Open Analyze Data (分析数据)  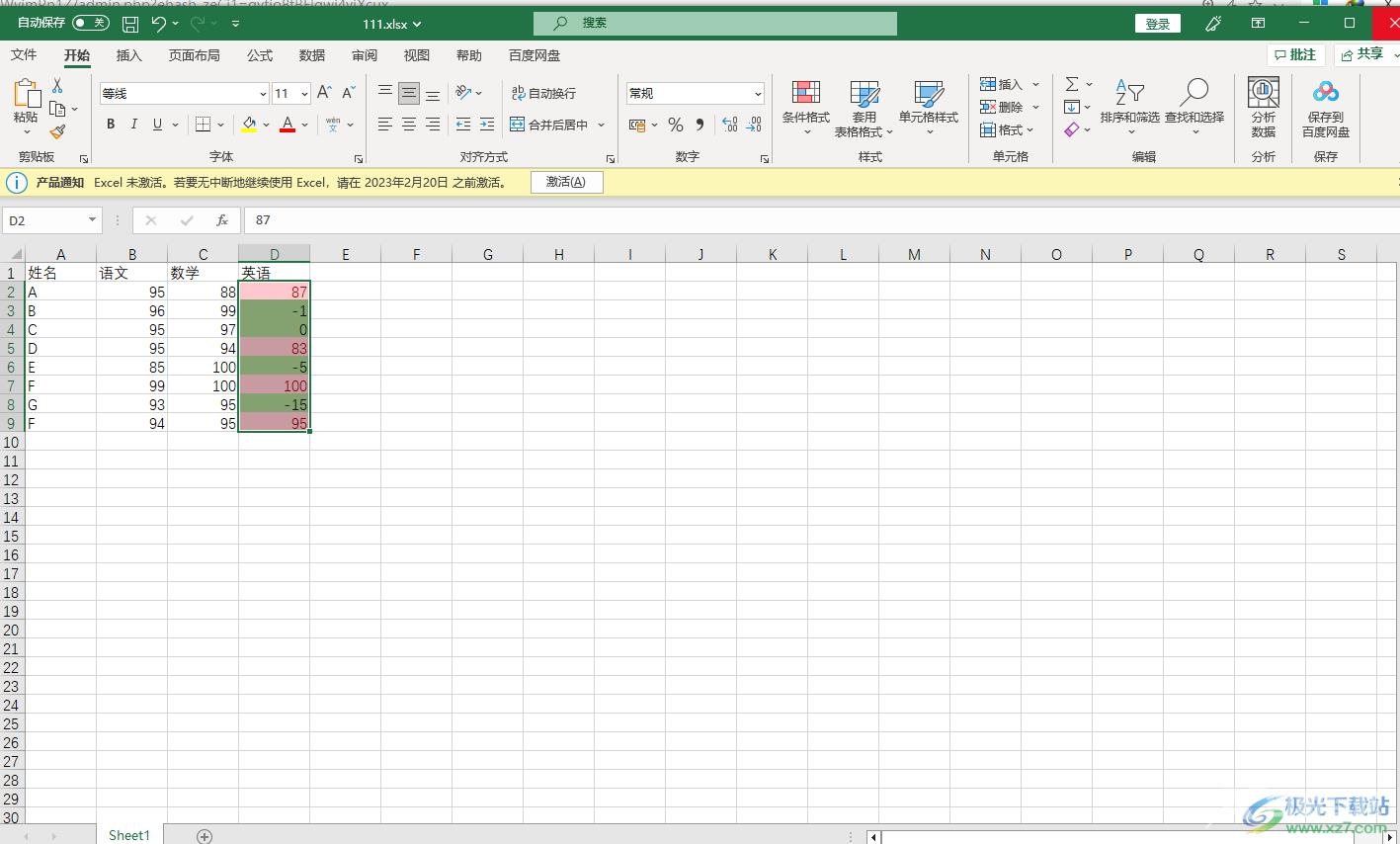click(x=1264, y=109)
